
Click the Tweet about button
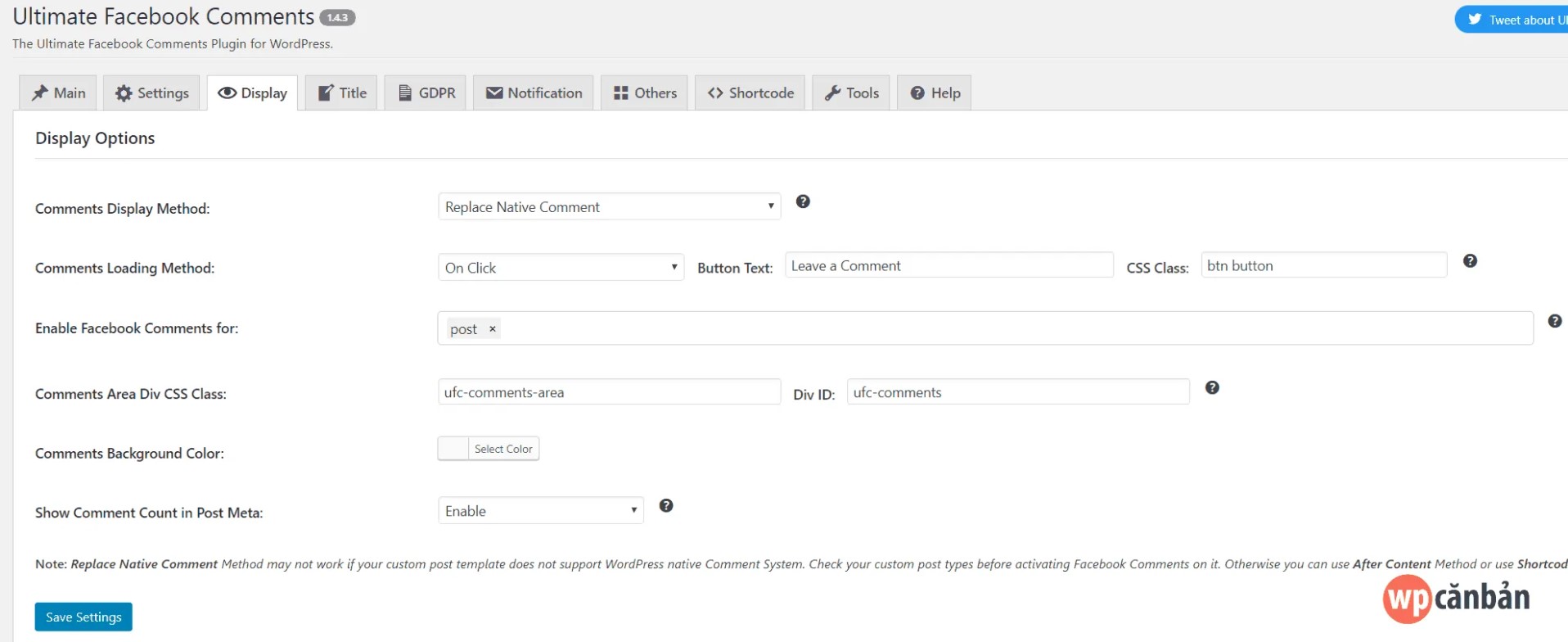[1514, 20]
